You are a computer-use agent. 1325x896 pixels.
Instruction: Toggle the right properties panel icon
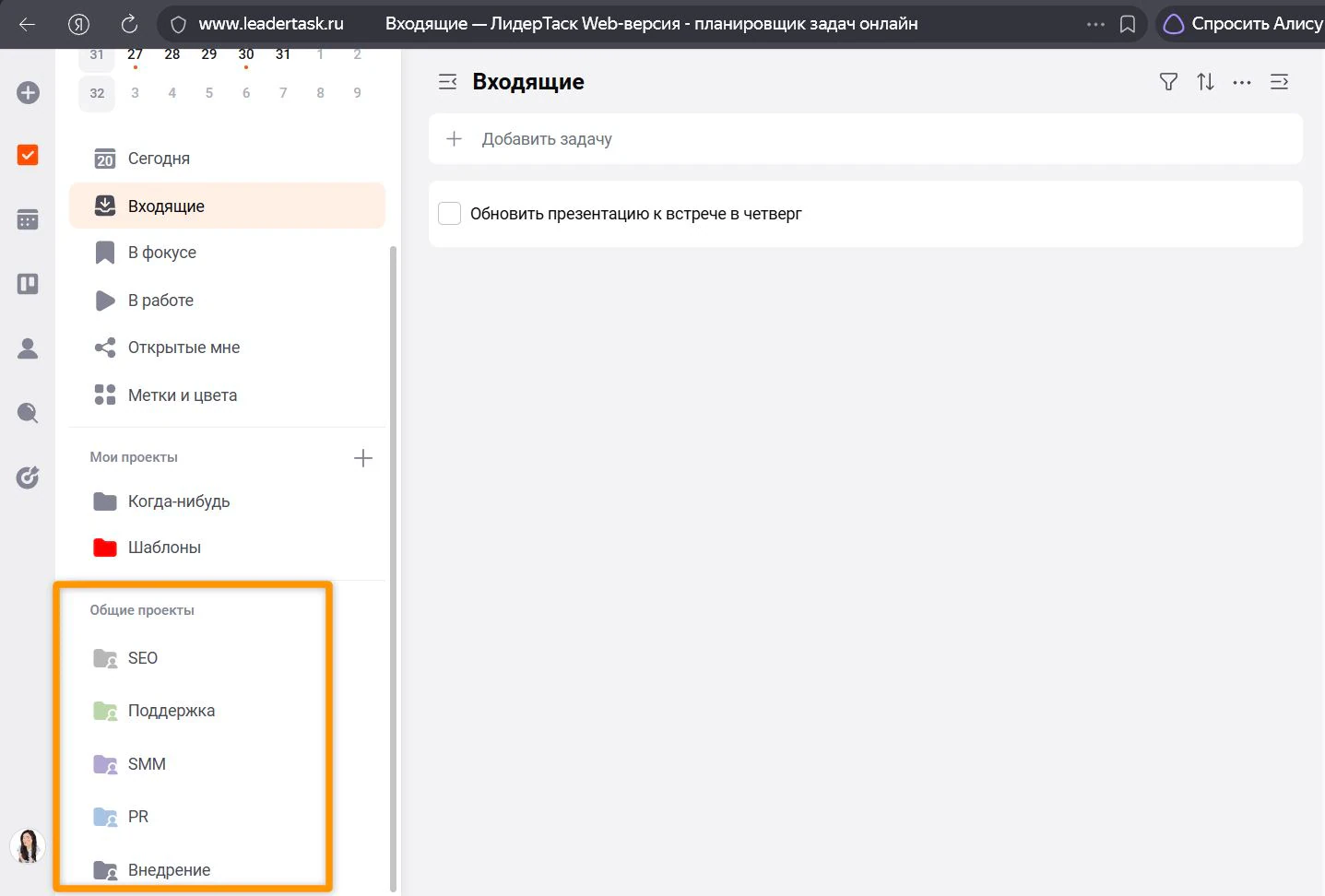point(1280,82)
